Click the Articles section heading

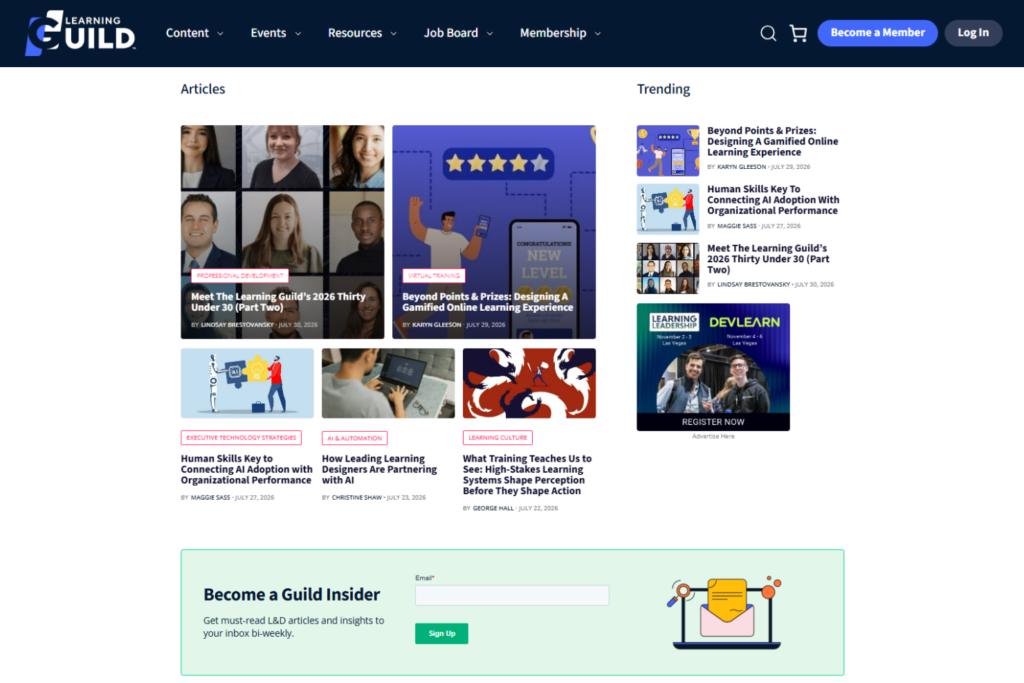(202, 89)
